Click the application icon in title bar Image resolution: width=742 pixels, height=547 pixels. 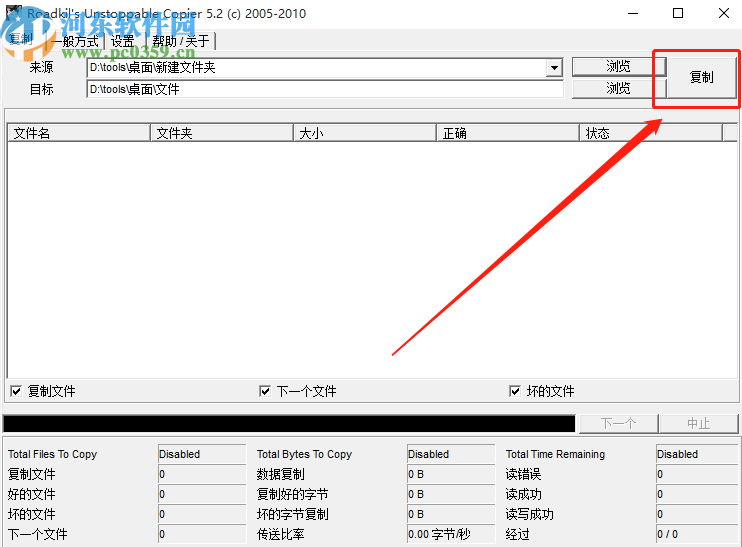pyautogui.click(x=13, y=13)
